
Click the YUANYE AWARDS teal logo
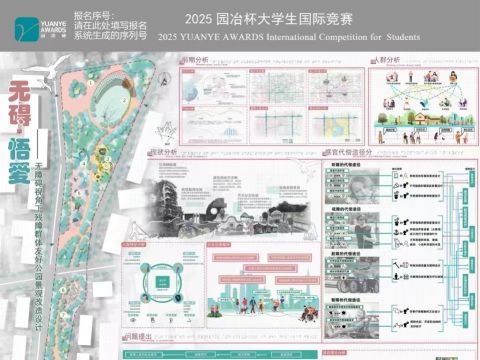(x=27, y=29)
